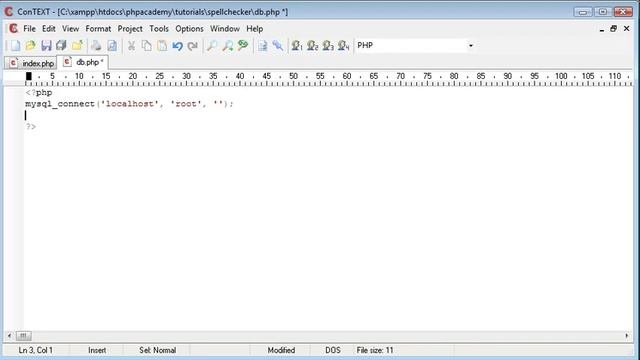Toggle word wrap document icon
640x360 pixels.
pos(262,45)
